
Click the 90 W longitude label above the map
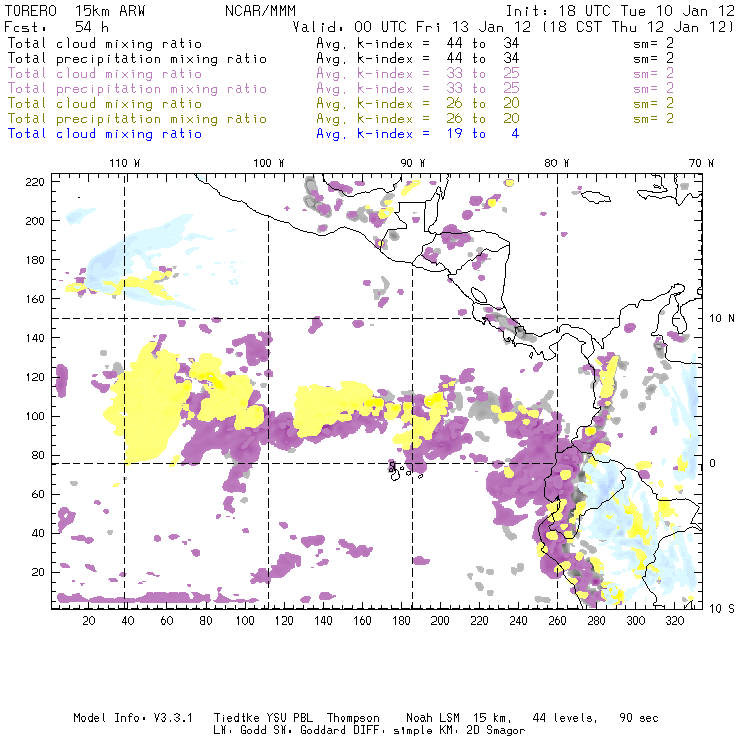[x=412, y=163]
